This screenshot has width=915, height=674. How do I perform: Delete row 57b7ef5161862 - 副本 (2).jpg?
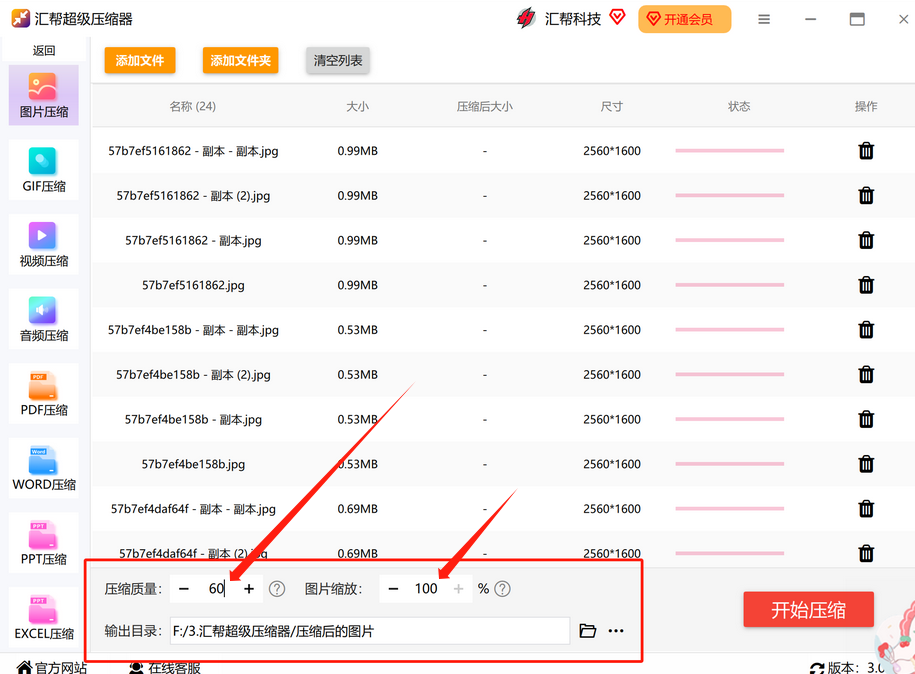866,195
